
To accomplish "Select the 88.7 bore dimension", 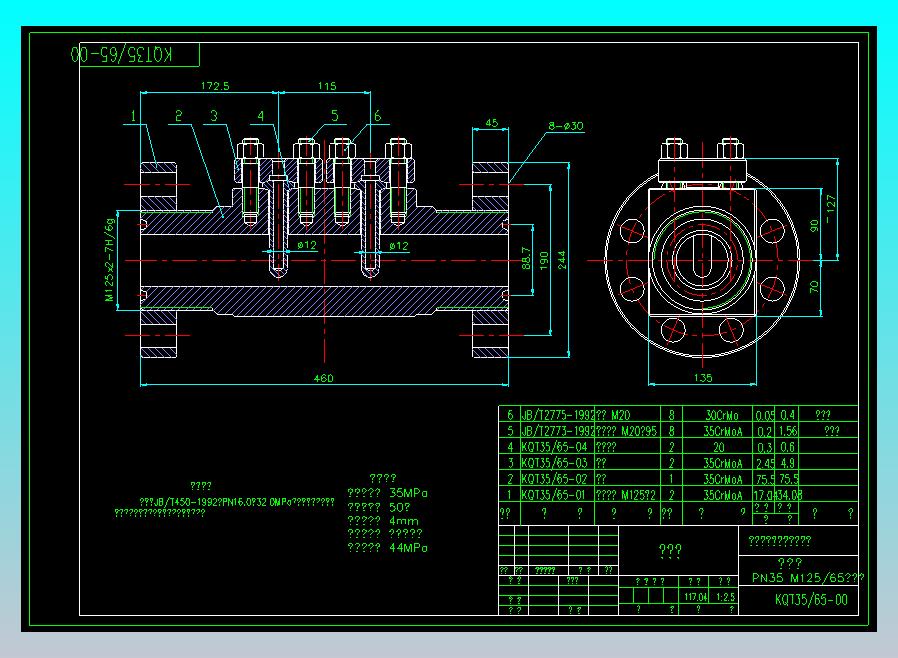I will 527,258.
